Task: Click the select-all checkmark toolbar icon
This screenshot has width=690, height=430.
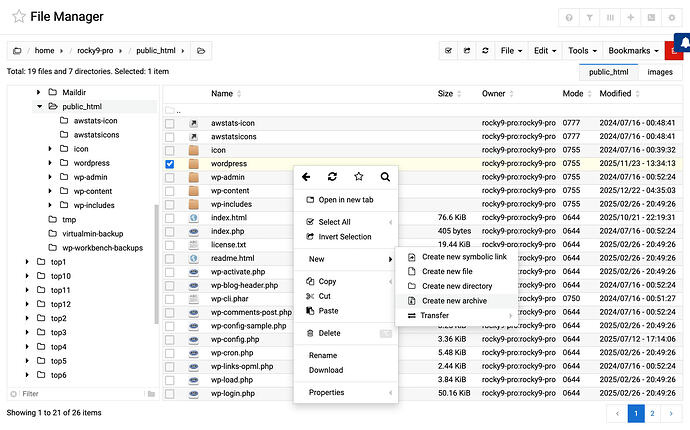Action: pyautogui.click(x=449, y=50)
